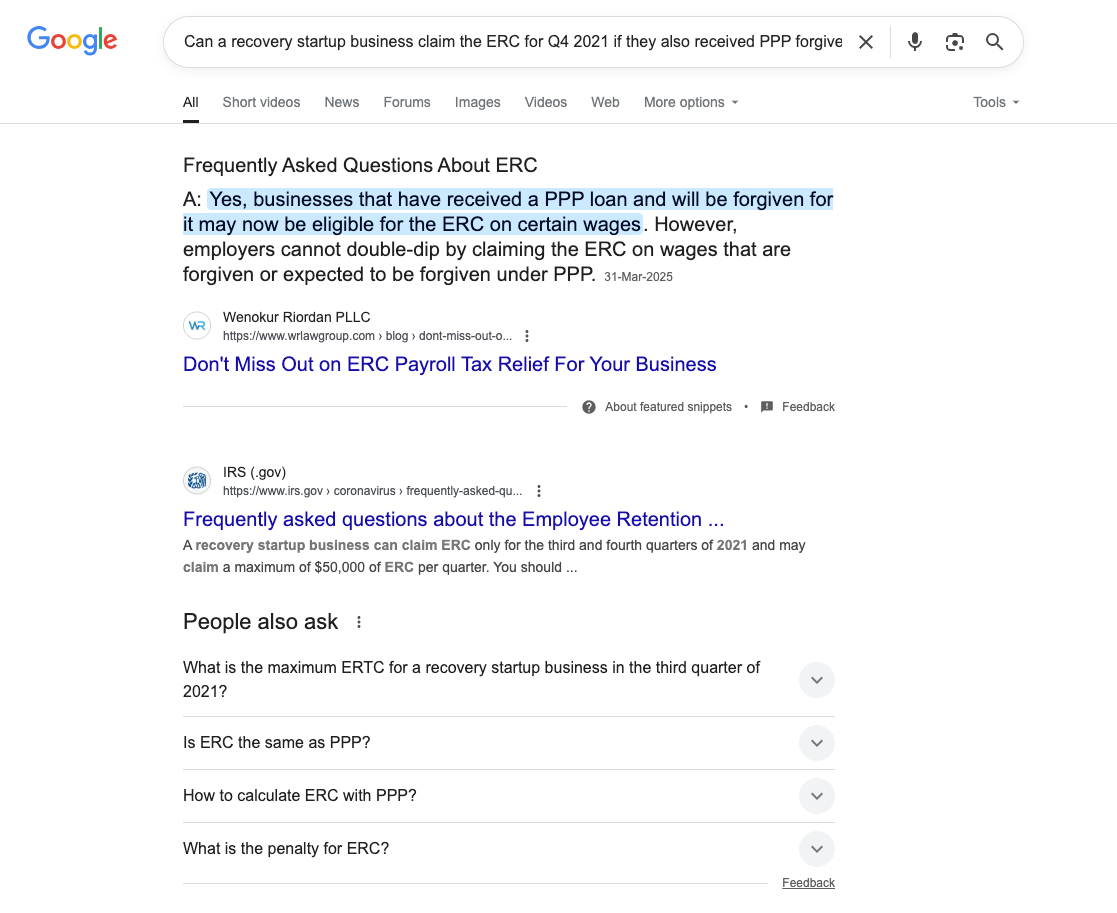Expand 'What is the penalty for ERC?'
Image resolution: width=1117 pixels, height=913 pixels.
click(509, 849)
